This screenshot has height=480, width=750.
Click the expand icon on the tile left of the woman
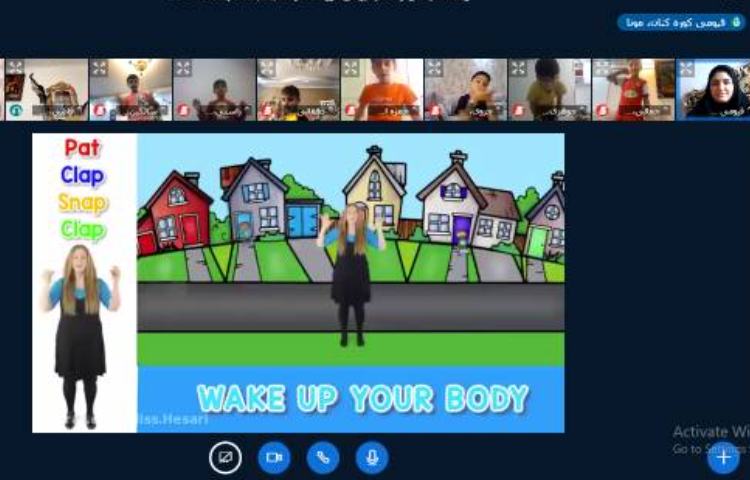pyautogui.click(x=603, y=68)
